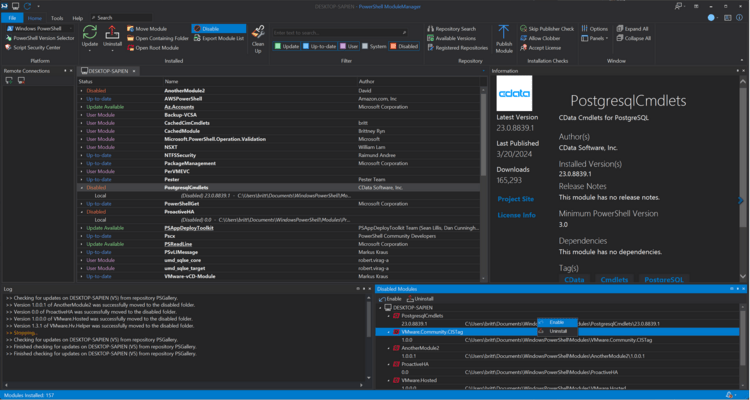Toggle Allow Clobber installation check

[540, 38]
